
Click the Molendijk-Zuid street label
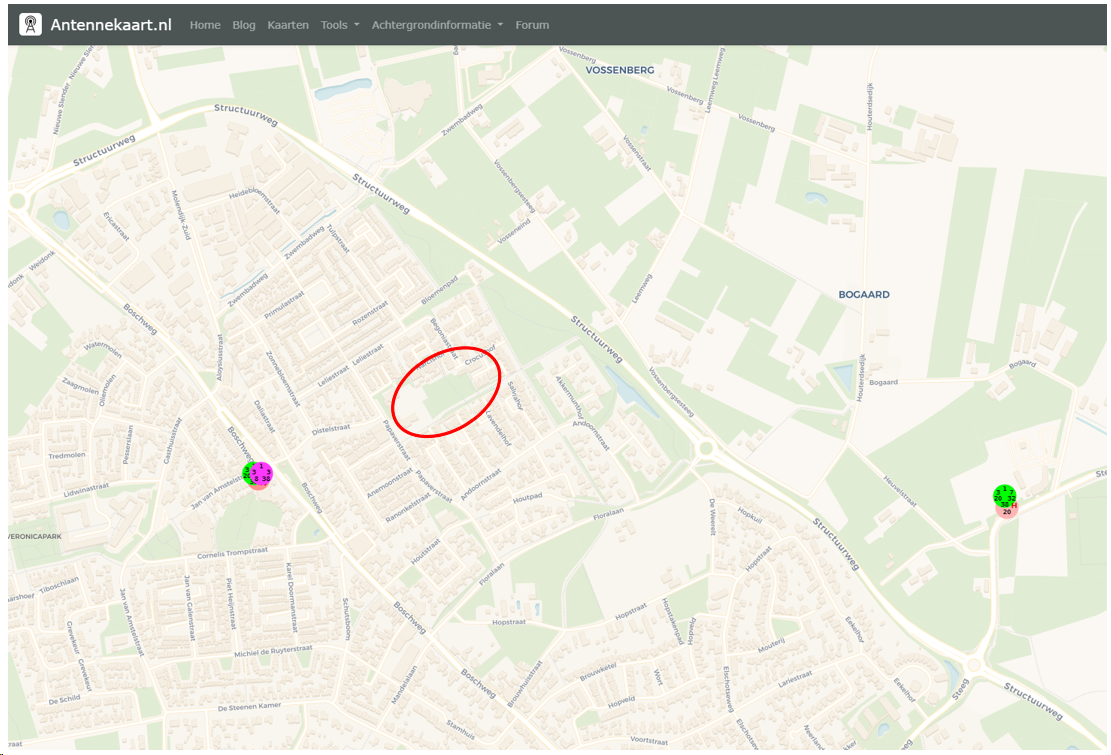(181, 215)
